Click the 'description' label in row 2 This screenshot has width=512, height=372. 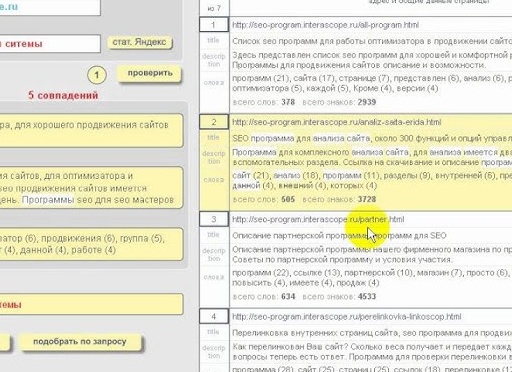pos(214,157)
